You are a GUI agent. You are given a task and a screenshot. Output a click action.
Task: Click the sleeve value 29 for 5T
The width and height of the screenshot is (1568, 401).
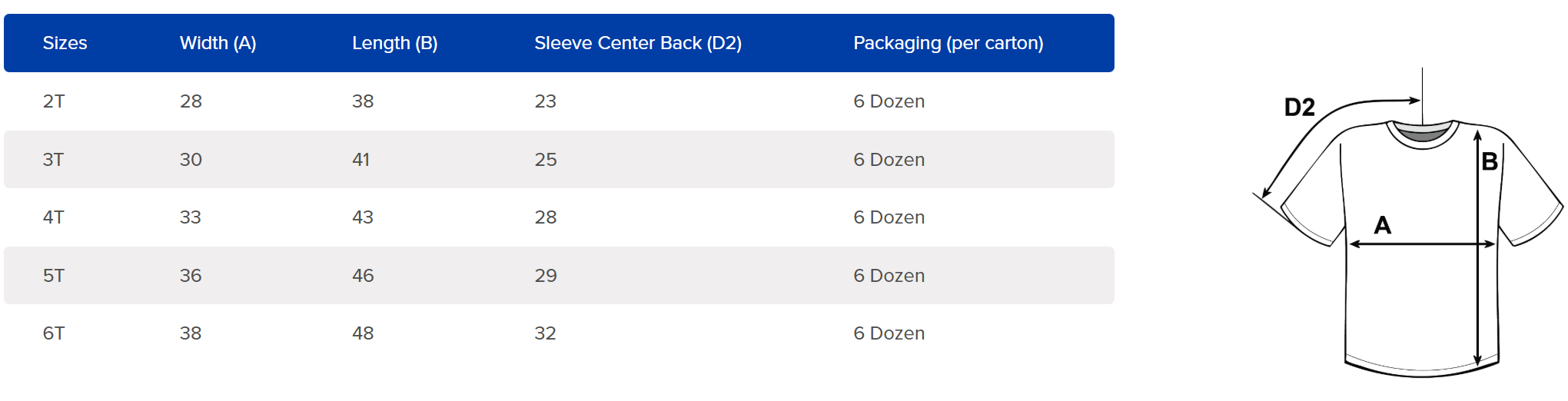(546, 276)
